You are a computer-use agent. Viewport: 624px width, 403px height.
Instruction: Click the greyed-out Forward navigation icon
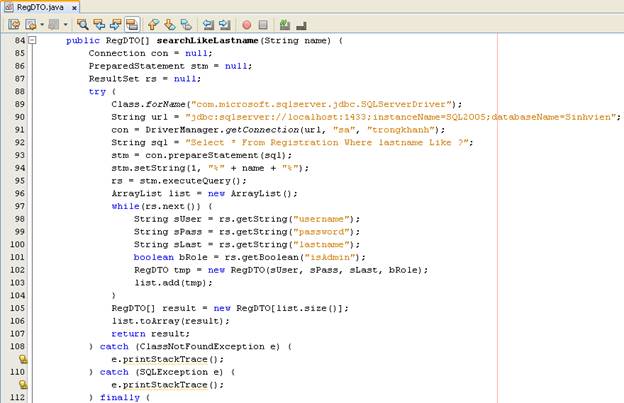pos(54,25)
